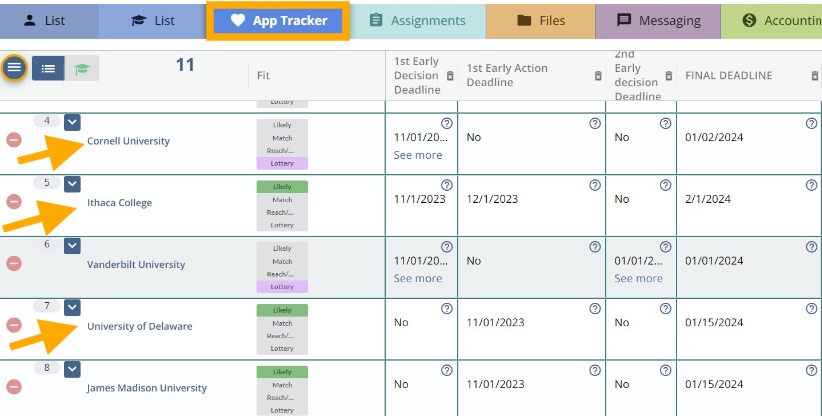Screen dimensions: 822x416
Task: Open the hamburger menu button
Action: (x=14, y=68)
